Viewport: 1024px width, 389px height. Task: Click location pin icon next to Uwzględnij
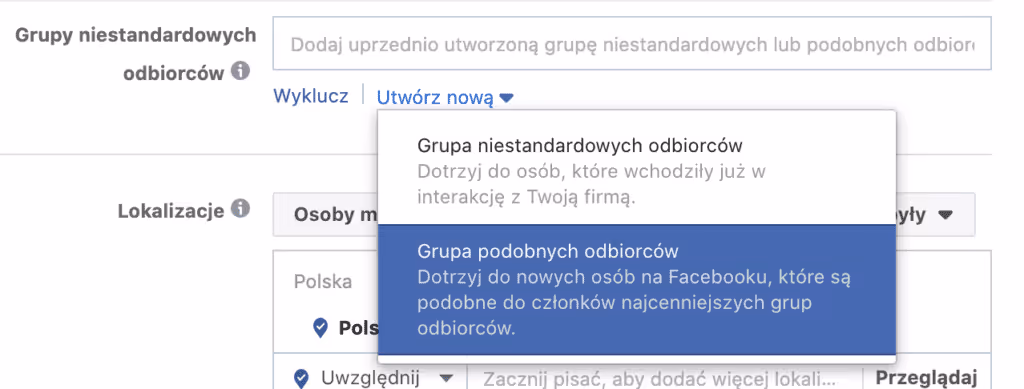[x=301, y=378]
